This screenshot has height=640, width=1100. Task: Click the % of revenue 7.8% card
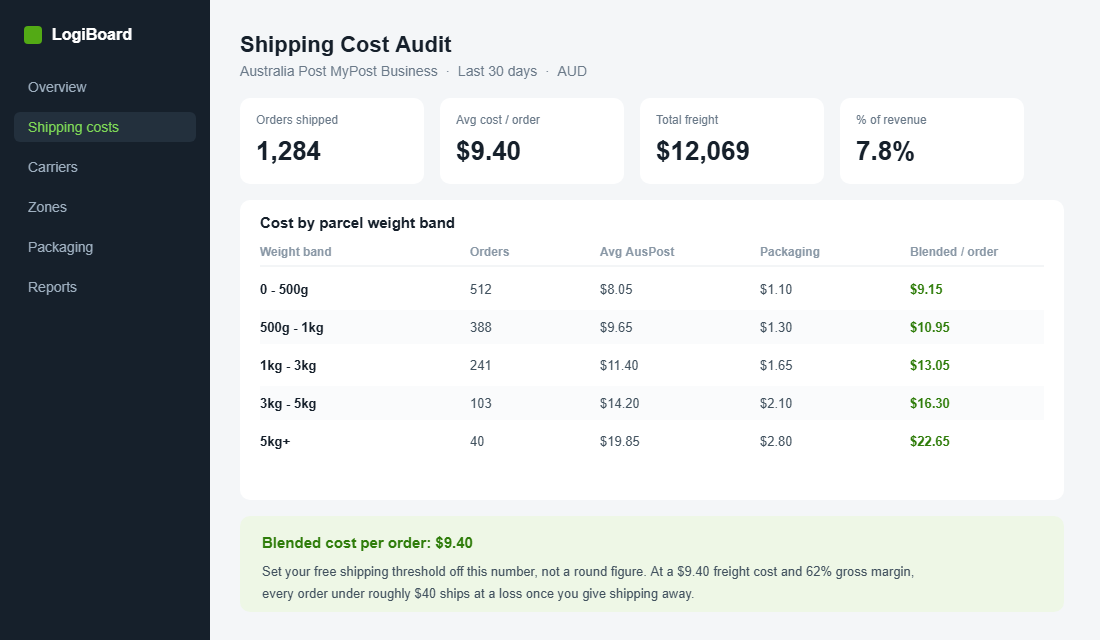click(x=932, y=141)
